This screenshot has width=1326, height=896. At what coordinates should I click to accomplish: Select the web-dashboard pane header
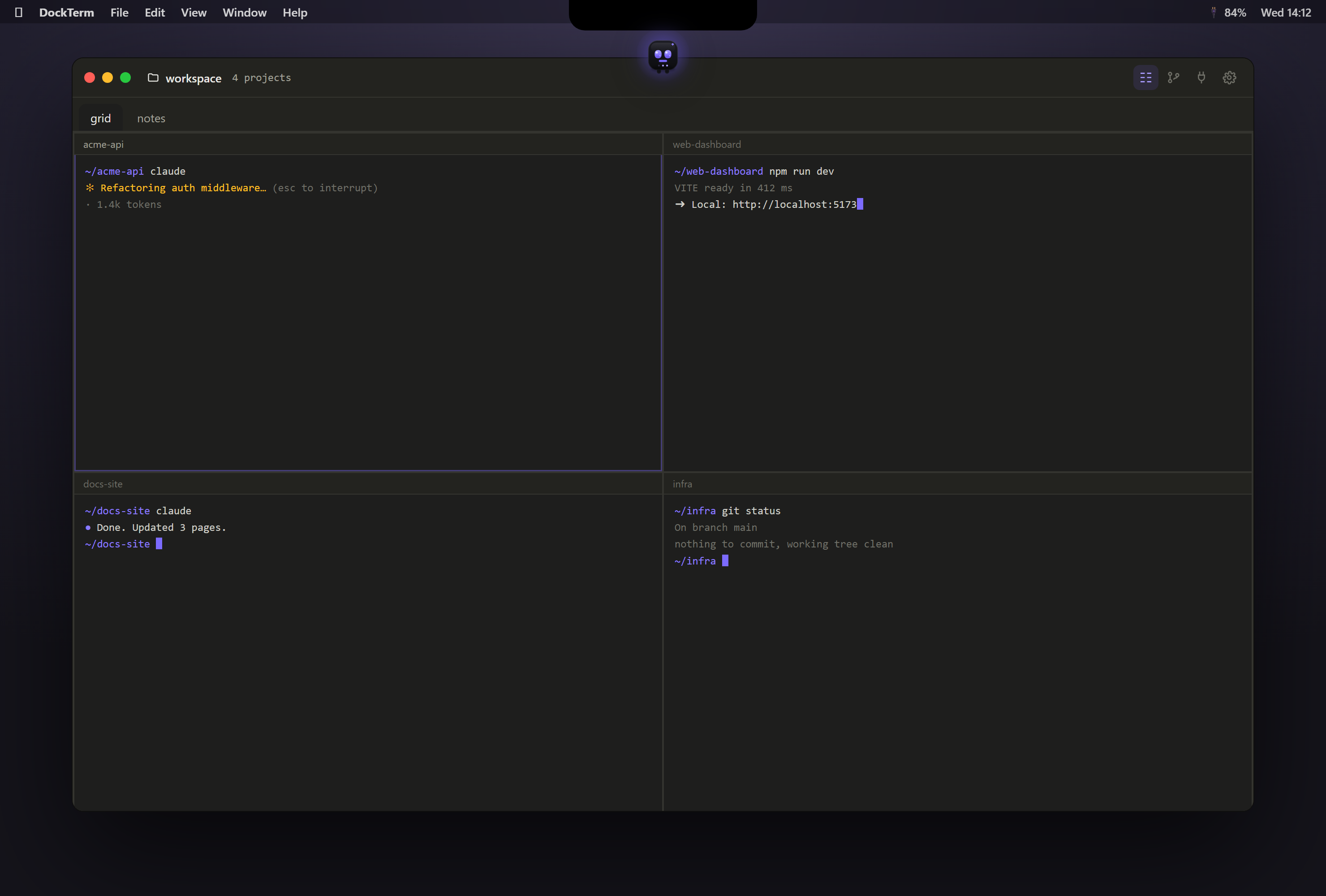(x=957, y=144)
